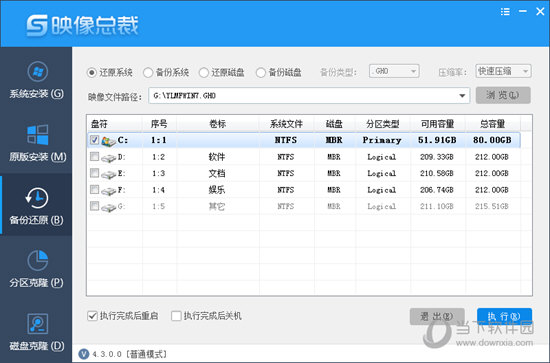Click the image path field G:\YLMFWIN7.GHO
Screen dimensions: 550x363
[x=309, y=96]
